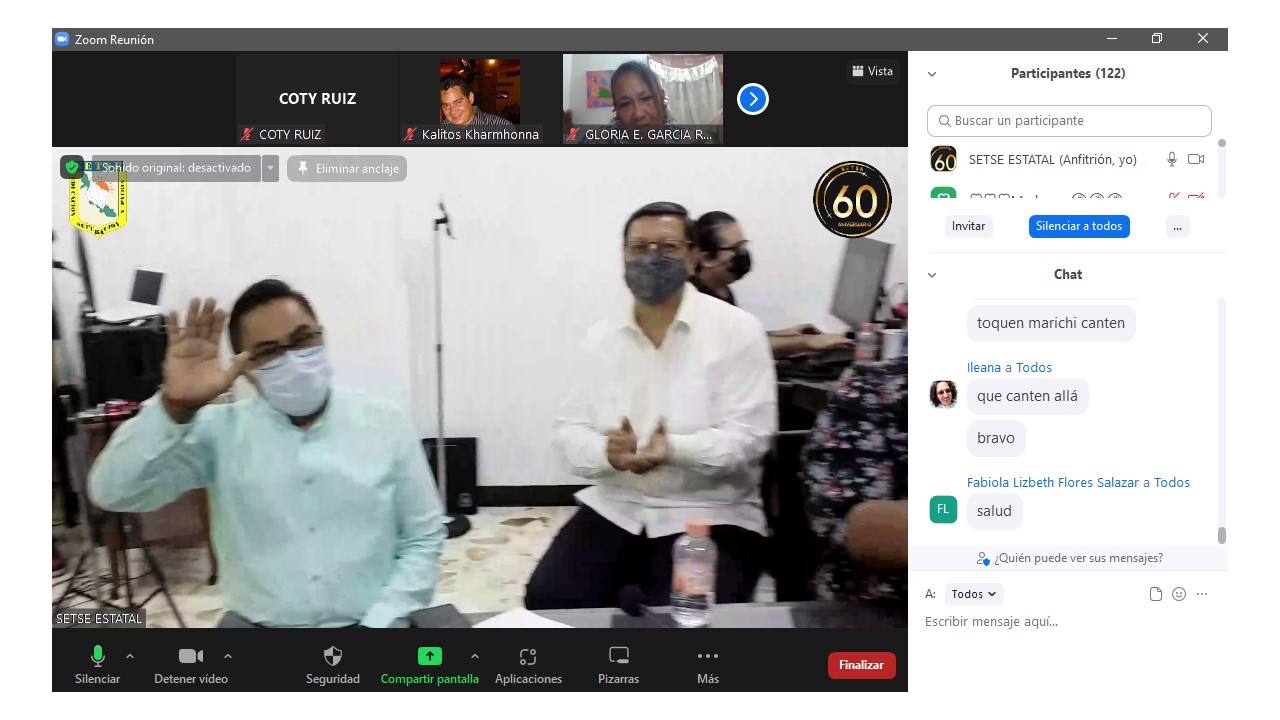Click Silenciar a todos button

1079,226
